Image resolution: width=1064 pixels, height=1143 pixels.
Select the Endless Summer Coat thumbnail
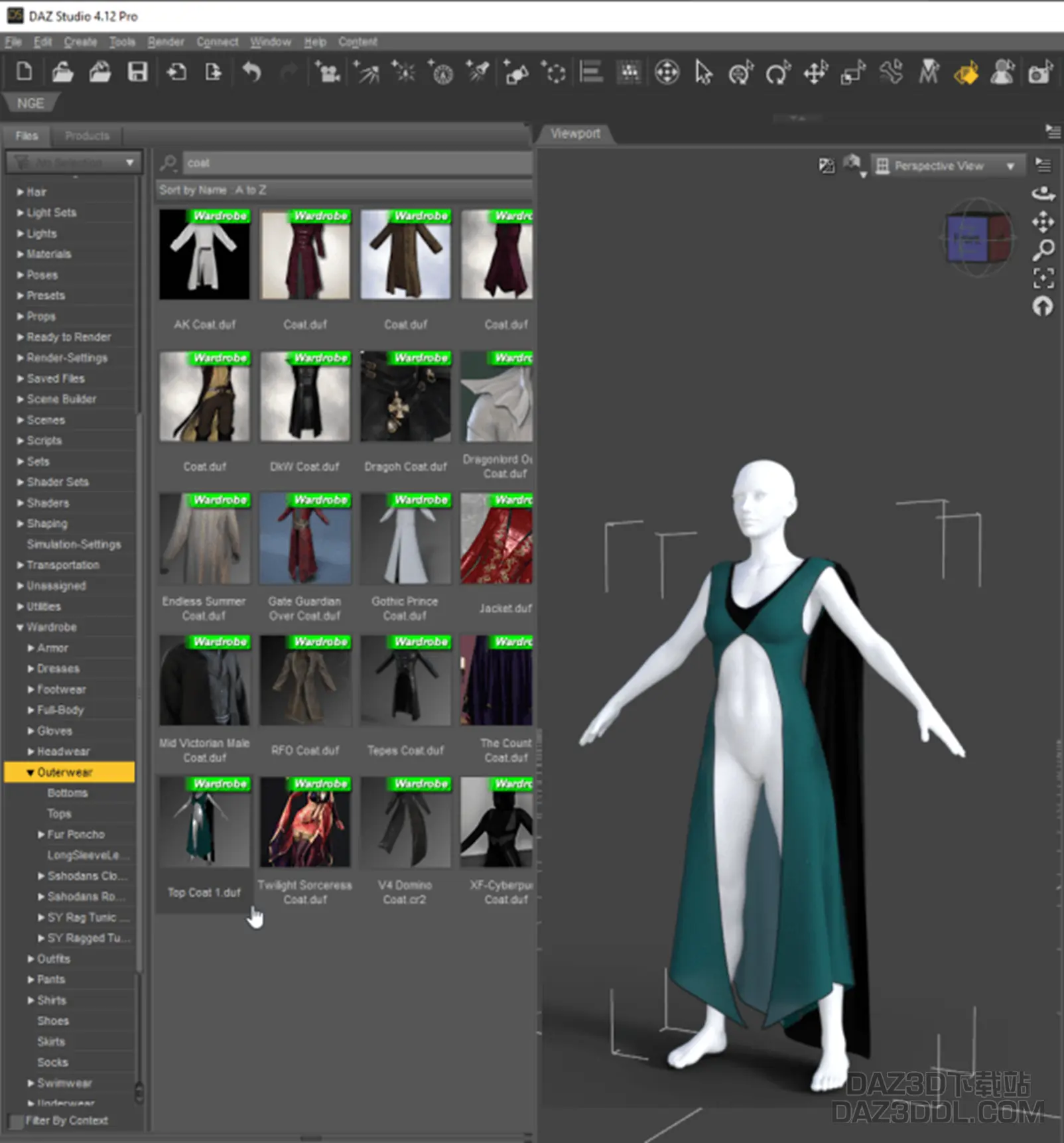(204, 539)
